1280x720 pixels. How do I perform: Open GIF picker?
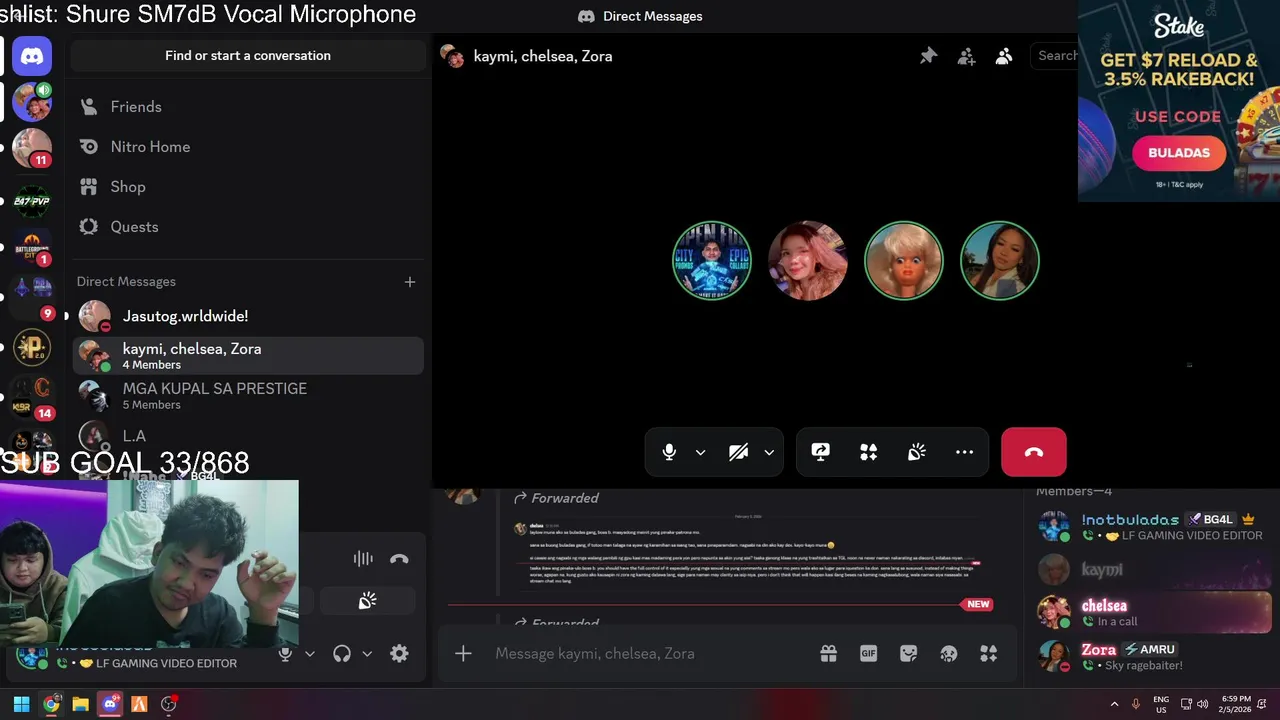point(868,654)
